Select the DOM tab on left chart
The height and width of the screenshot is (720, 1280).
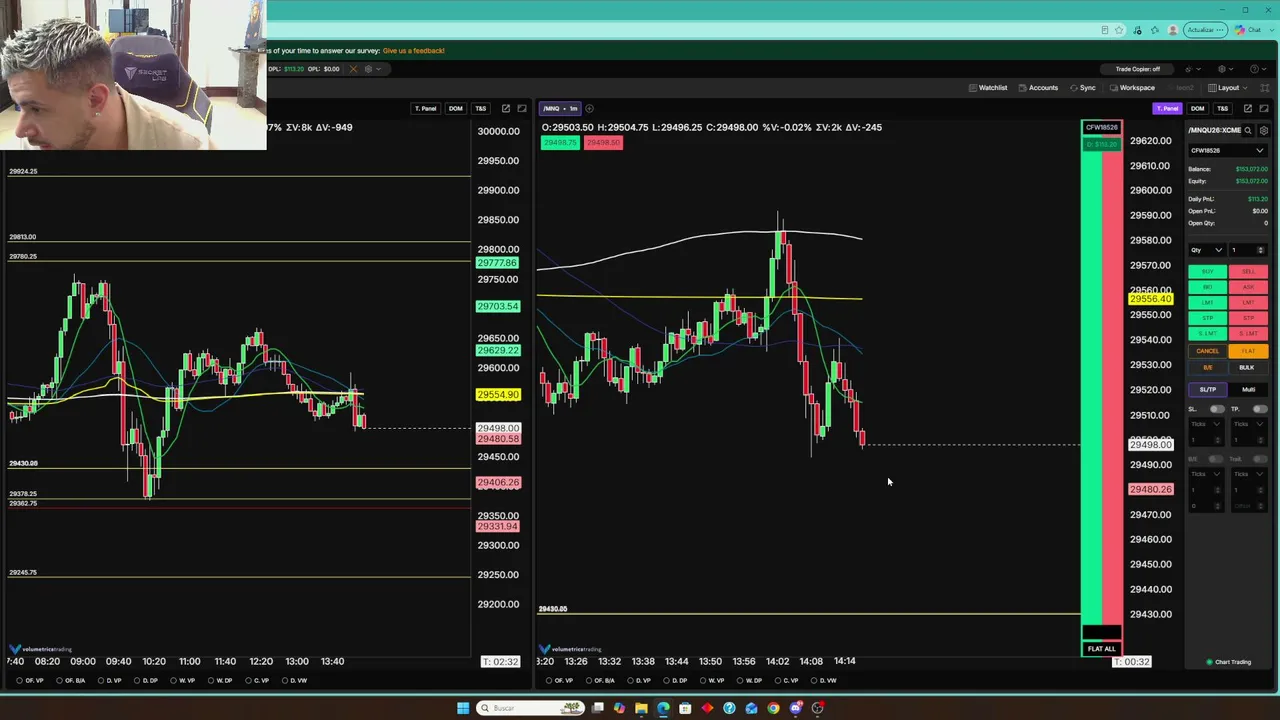[x=456, y=108]
